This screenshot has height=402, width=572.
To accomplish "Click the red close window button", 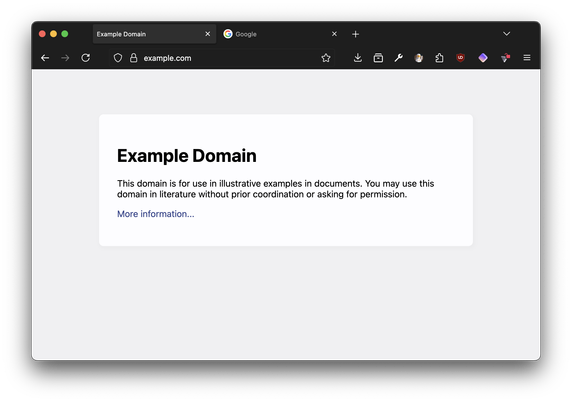I will 42,34.
